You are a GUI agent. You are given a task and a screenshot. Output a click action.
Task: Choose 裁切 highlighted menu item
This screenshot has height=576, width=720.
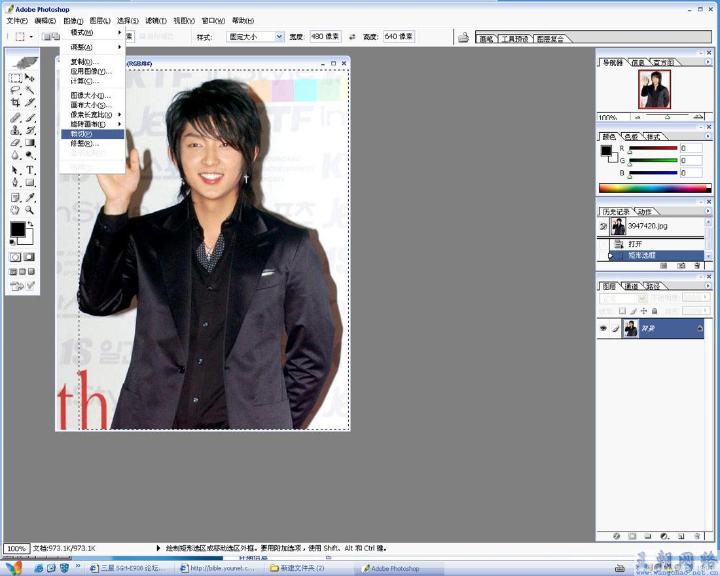[93, 134]
